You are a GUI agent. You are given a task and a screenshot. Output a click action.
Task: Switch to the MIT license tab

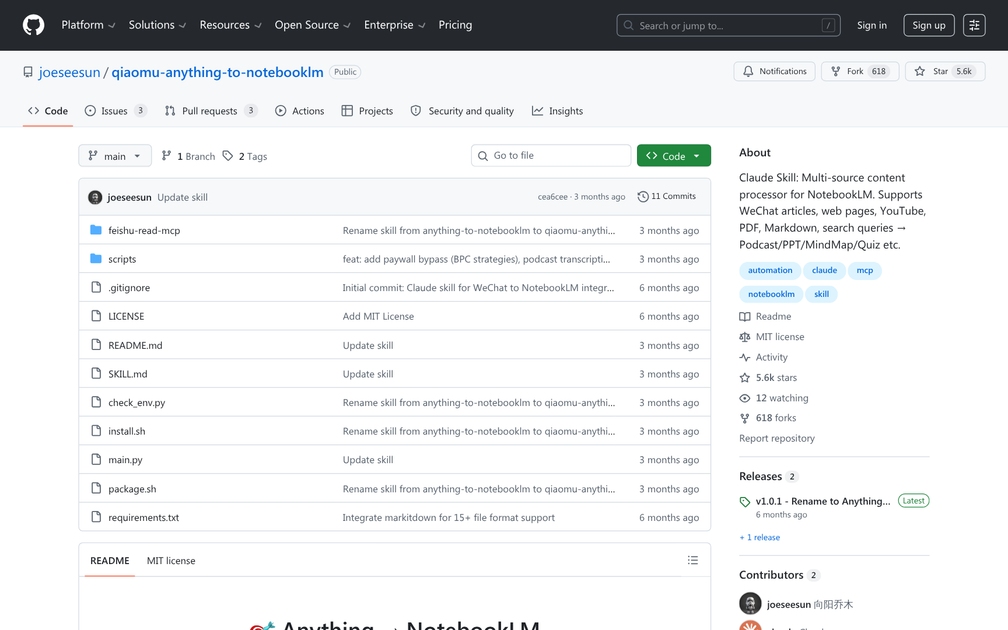pyautogui.click(x=171, y=561)
